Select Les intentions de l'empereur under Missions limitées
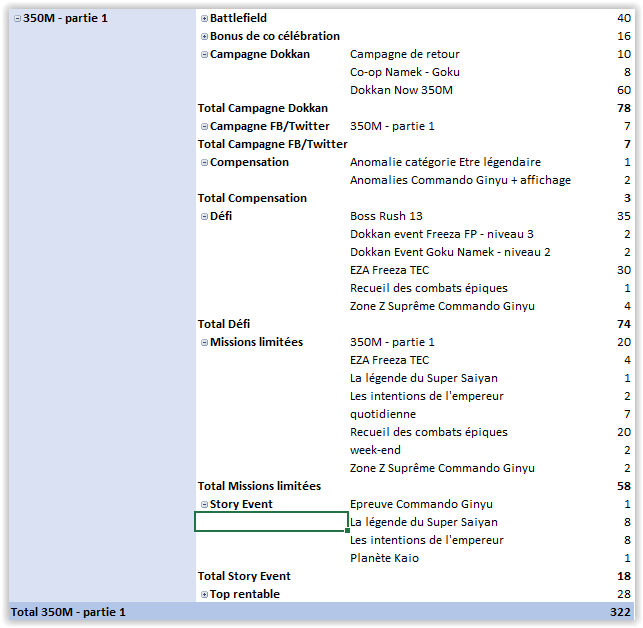643x628 pixels. tap(426, 396)
